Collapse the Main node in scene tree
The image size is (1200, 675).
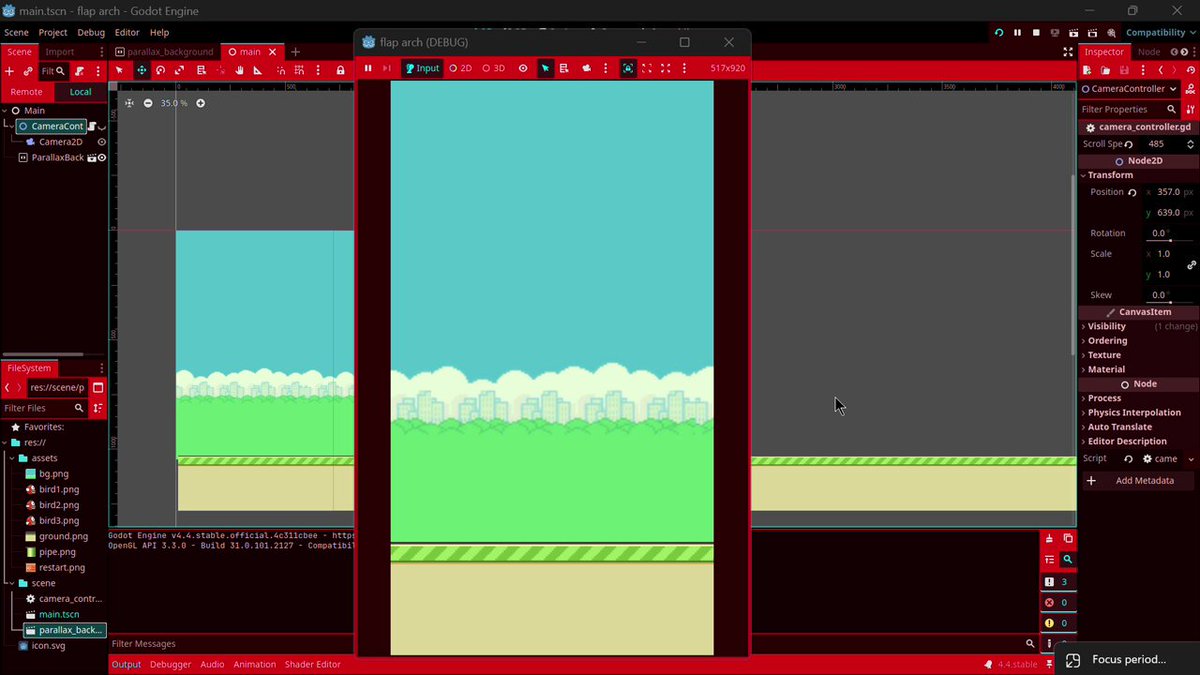(x=5, y=111)
